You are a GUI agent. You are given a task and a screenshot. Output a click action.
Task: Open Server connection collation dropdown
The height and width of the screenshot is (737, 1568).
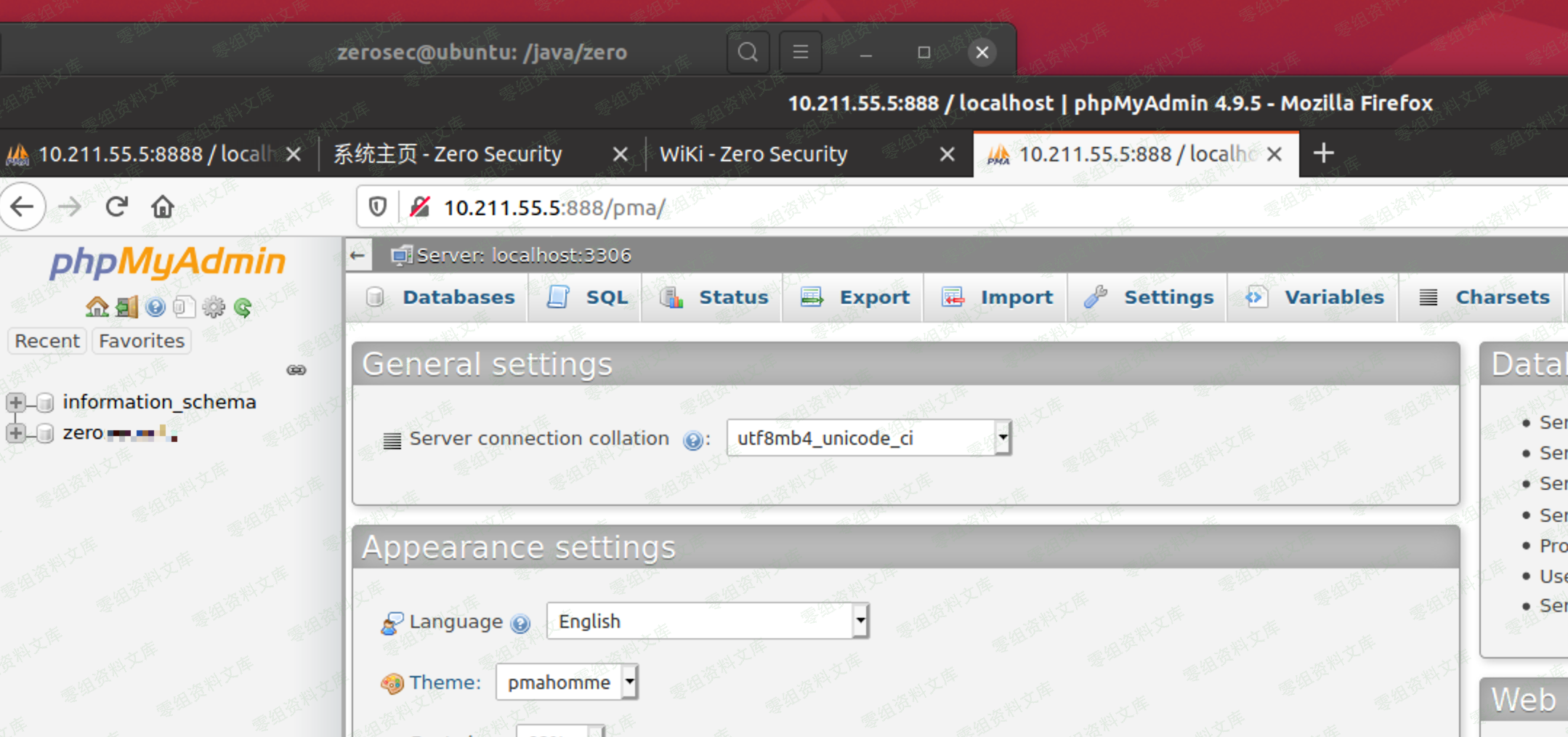868,438
